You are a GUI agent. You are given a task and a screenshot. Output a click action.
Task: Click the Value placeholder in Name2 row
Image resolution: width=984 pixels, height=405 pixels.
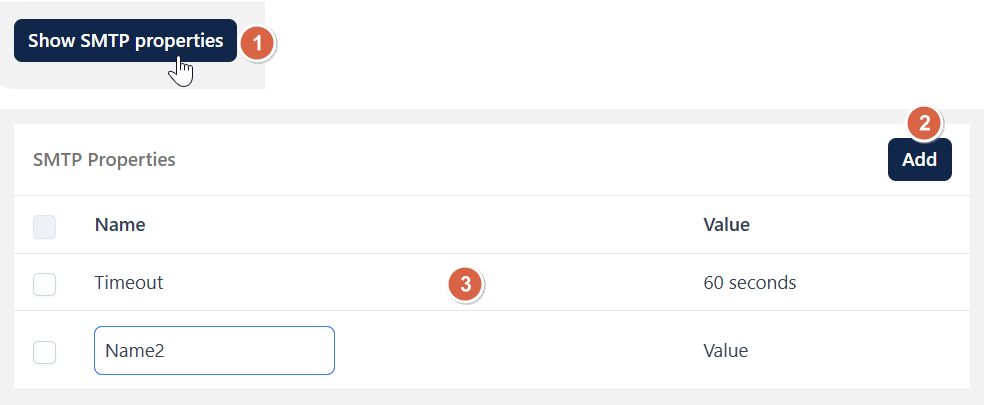coord(725,350)
